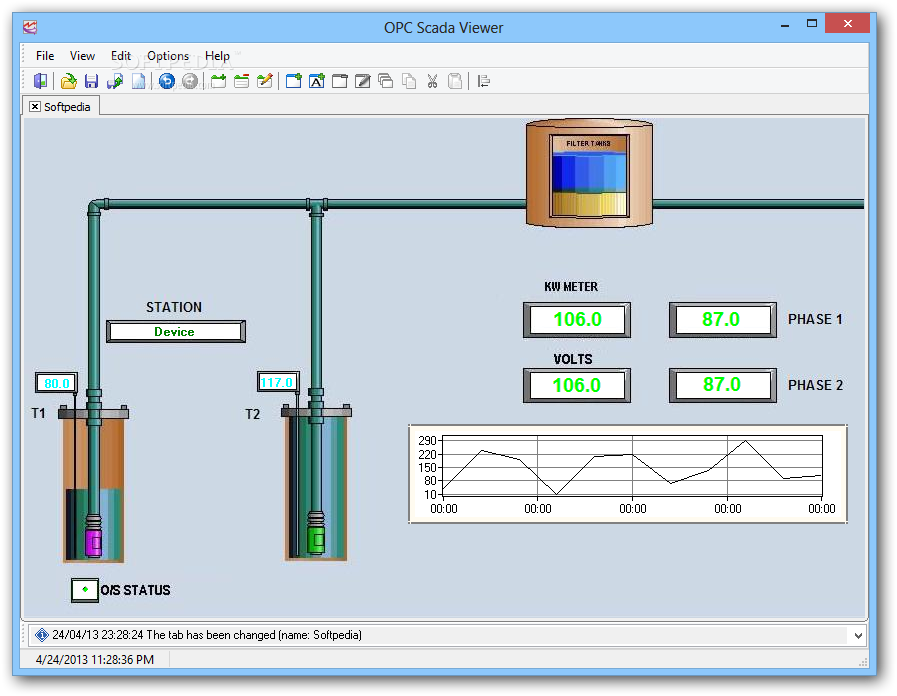Click the gray redo arrow icon
The width and height of the screenshot is (897, 696).
click(190, 81)
